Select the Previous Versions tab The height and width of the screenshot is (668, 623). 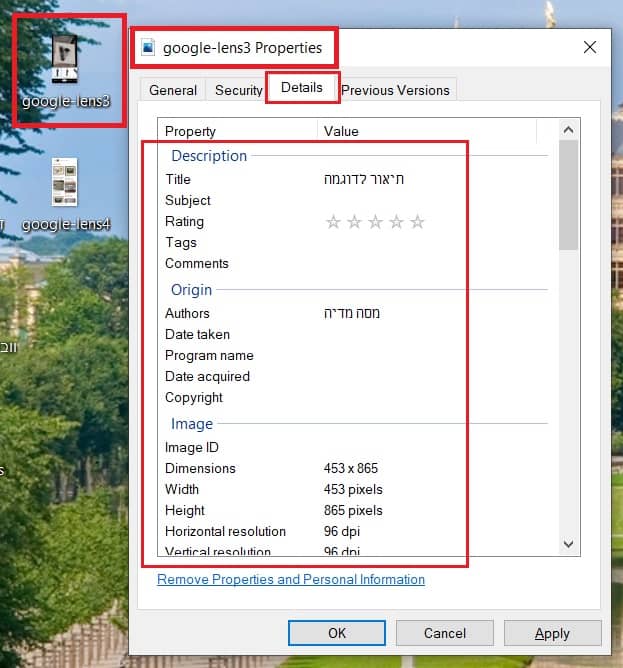[396, 90]
